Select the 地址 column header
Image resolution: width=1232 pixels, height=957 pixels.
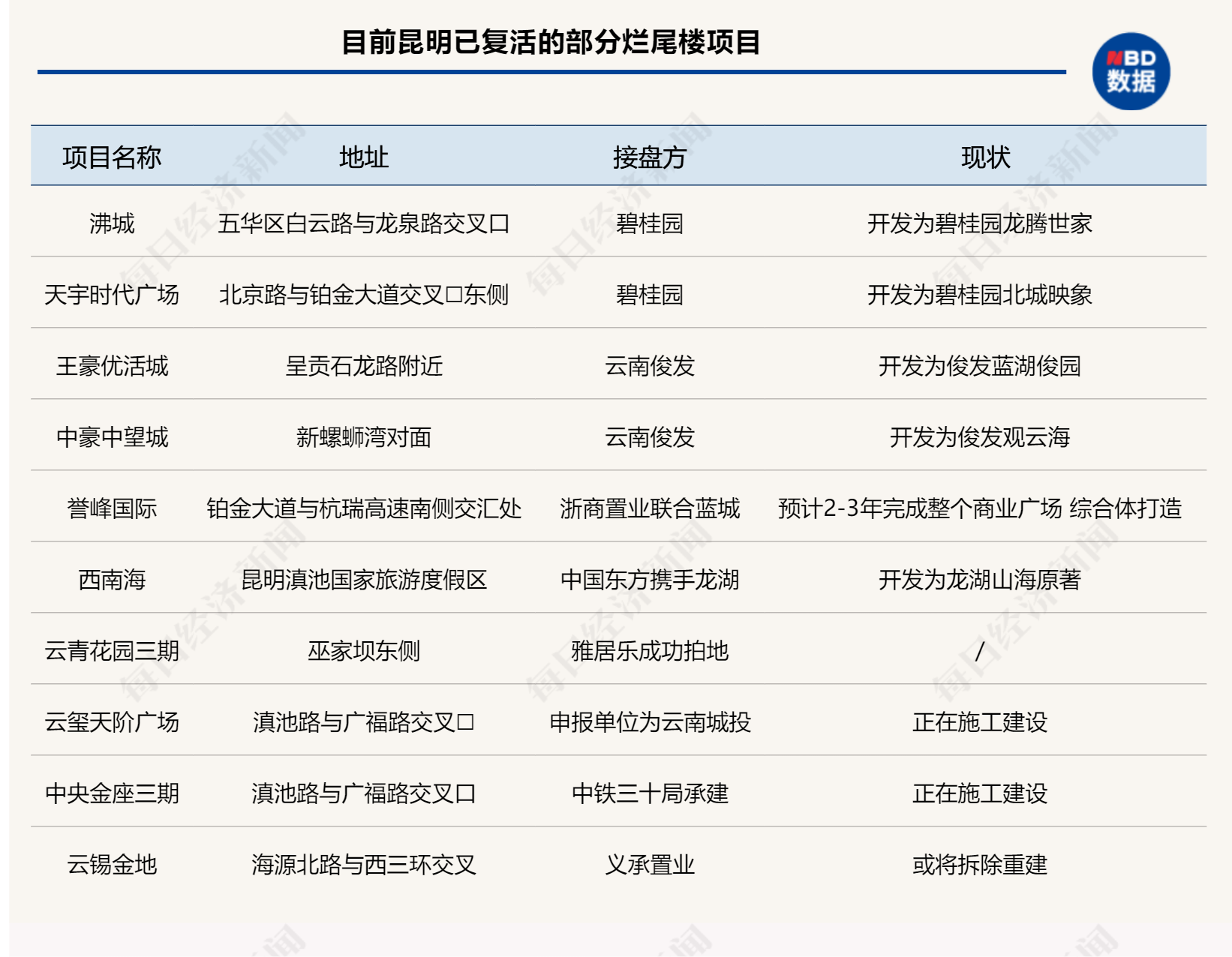364,157
